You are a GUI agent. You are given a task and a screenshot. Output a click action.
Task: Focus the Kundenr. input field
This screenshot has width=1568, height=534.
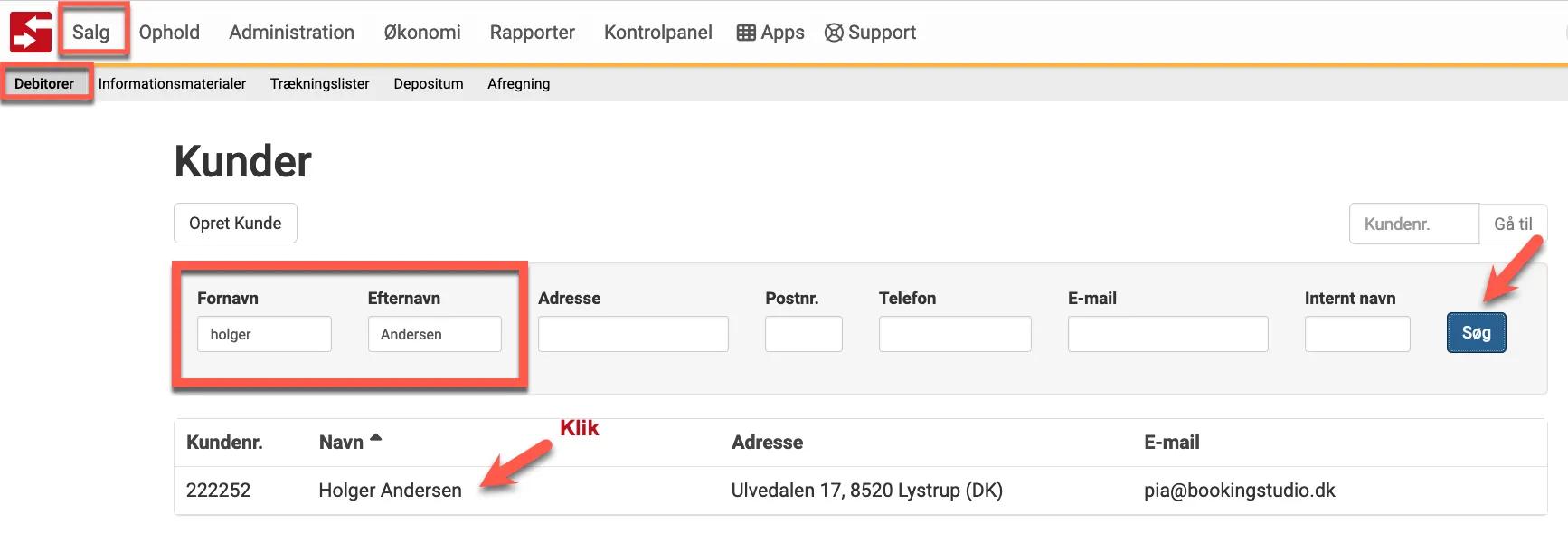click(x=1413, y=224)
